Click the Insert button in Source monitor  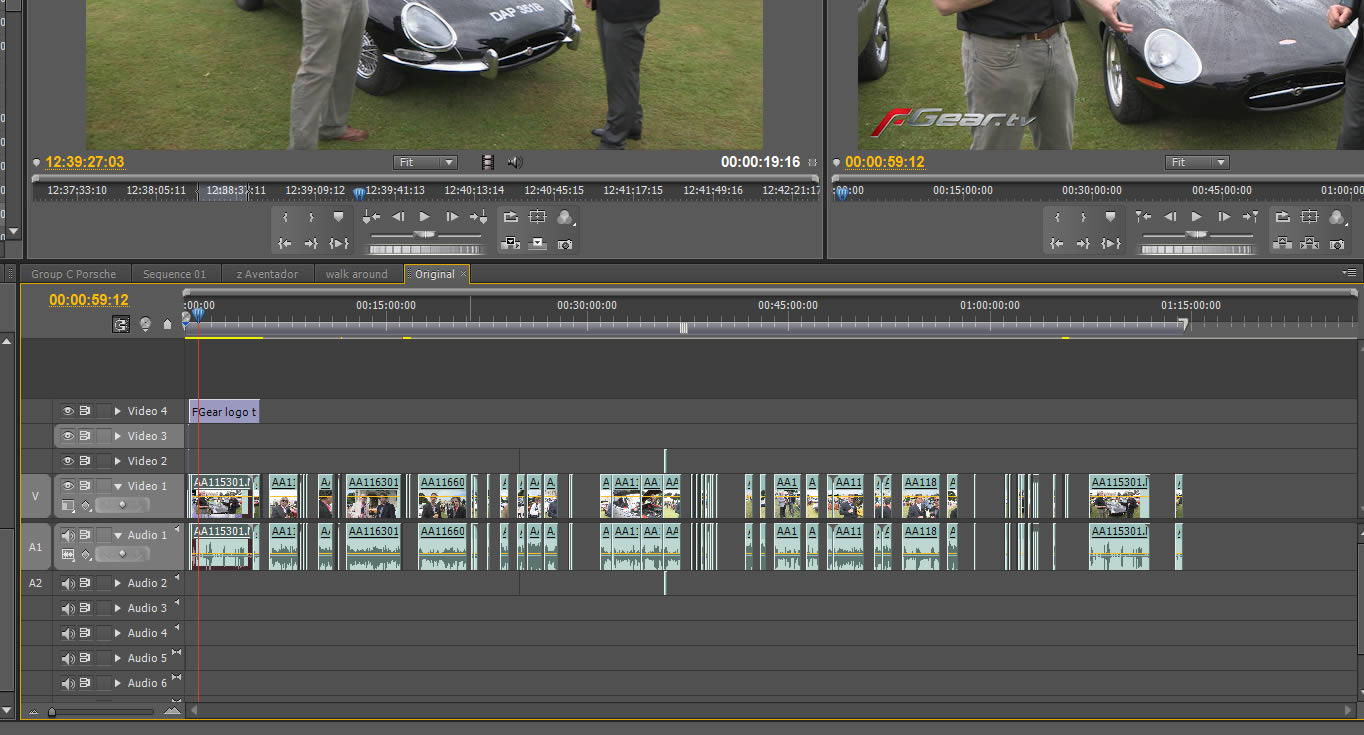tap(511, 243)
